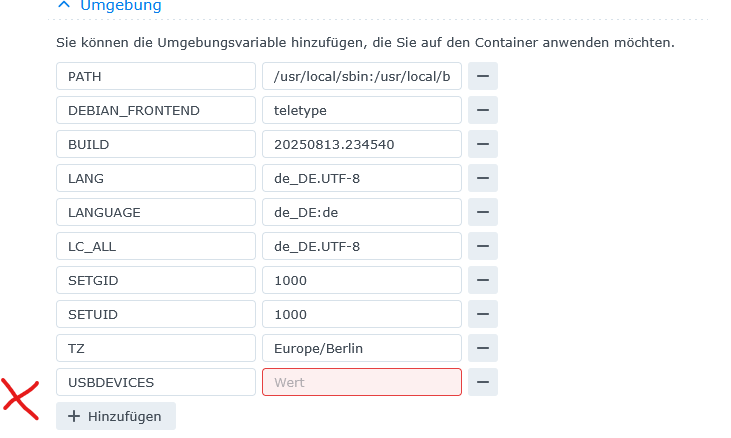Click the teletype value field
The height and width of the screenshot is (438, 731).
point(361,110)
